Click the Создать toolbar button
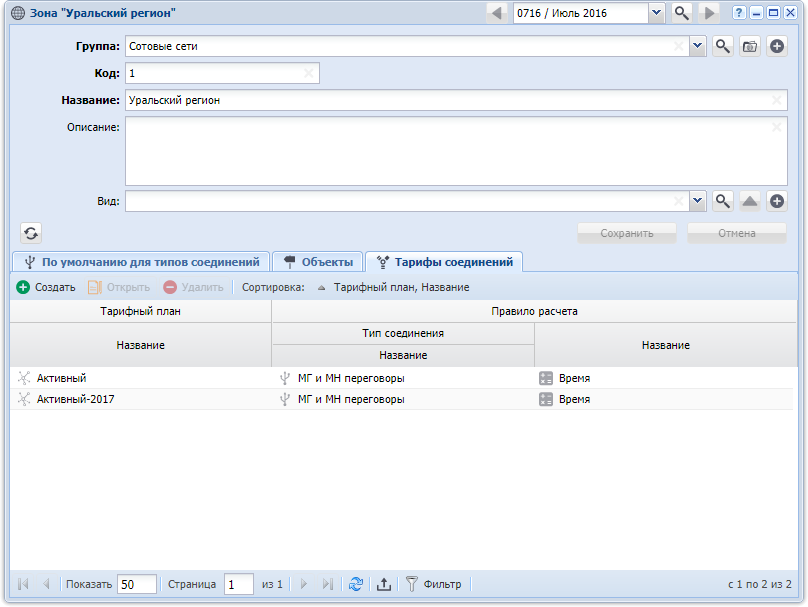The width and height of the screenshot is (808, 607). (46, 287)
